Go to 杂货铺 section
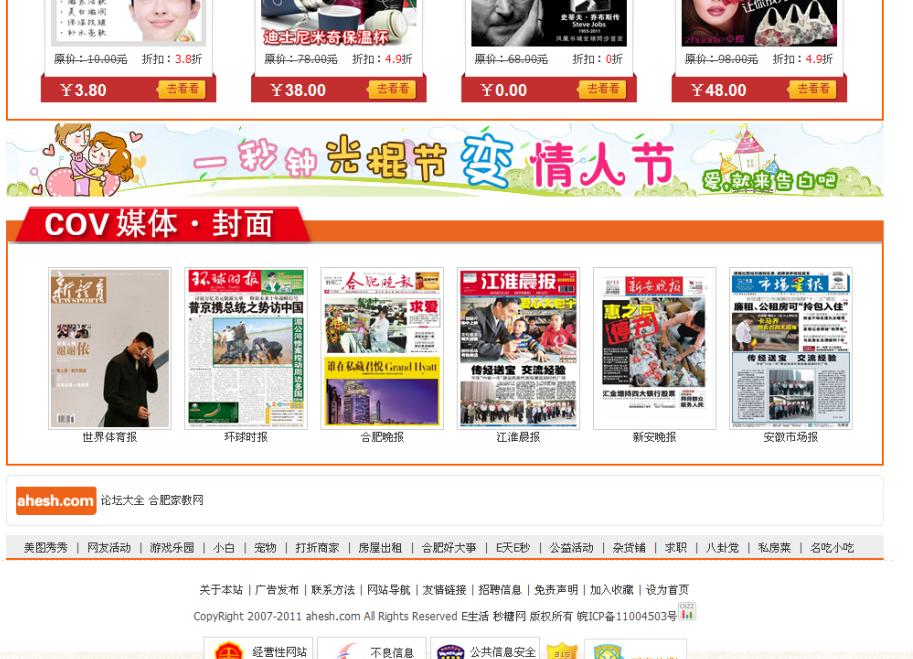 629,548
